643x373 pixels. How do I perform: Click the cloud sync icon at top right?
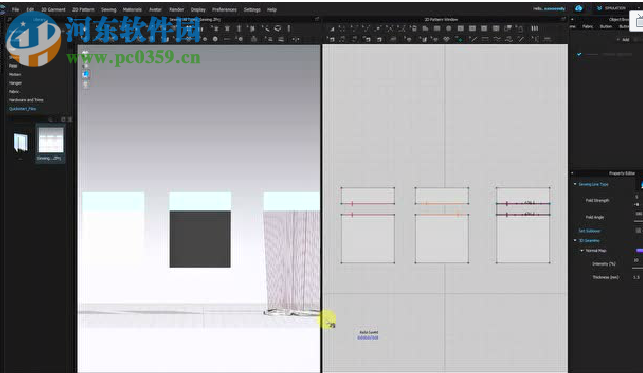(579, 8)
